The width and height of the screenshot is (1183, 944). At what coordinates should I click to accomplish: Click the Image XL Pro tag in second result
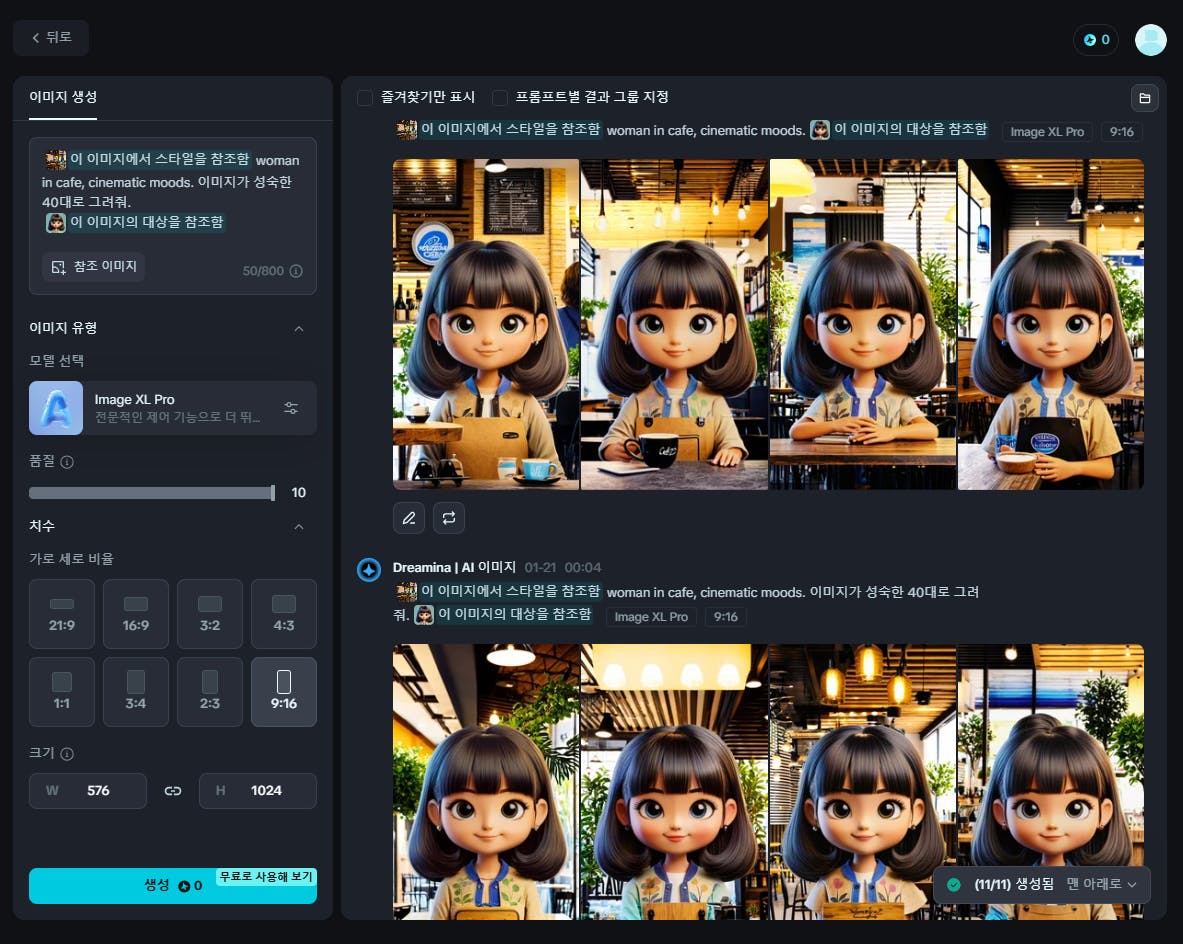651,617
